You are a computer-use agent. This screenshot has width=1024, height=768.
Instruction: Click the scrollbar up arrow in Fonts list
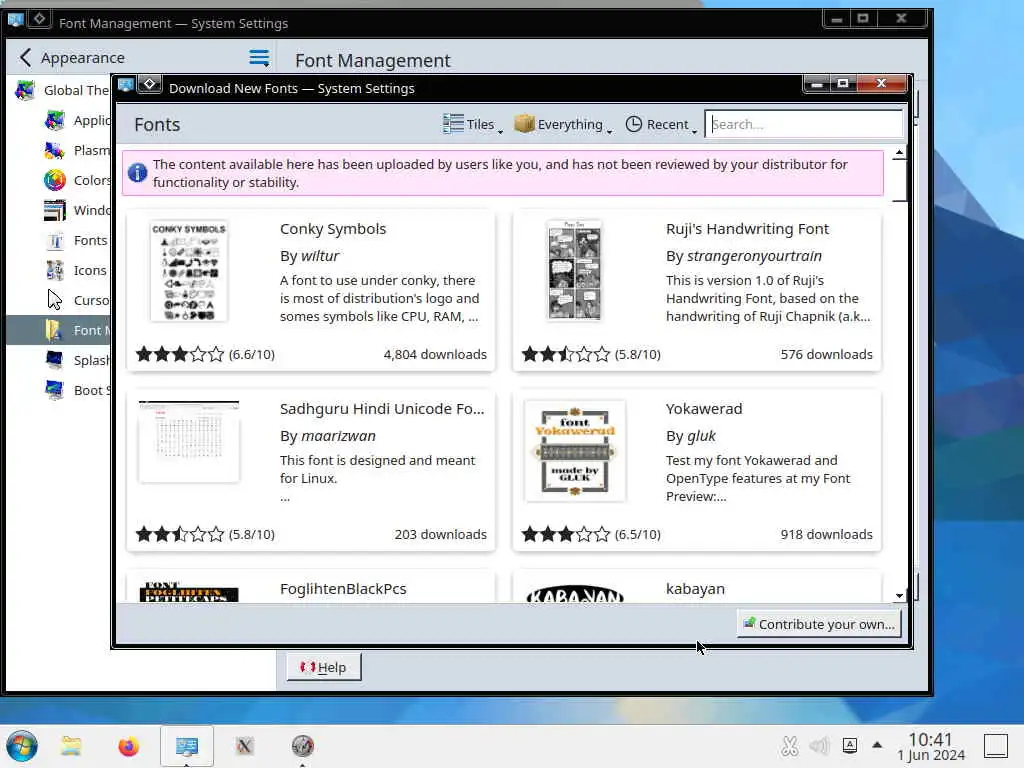tap(899, 153)
